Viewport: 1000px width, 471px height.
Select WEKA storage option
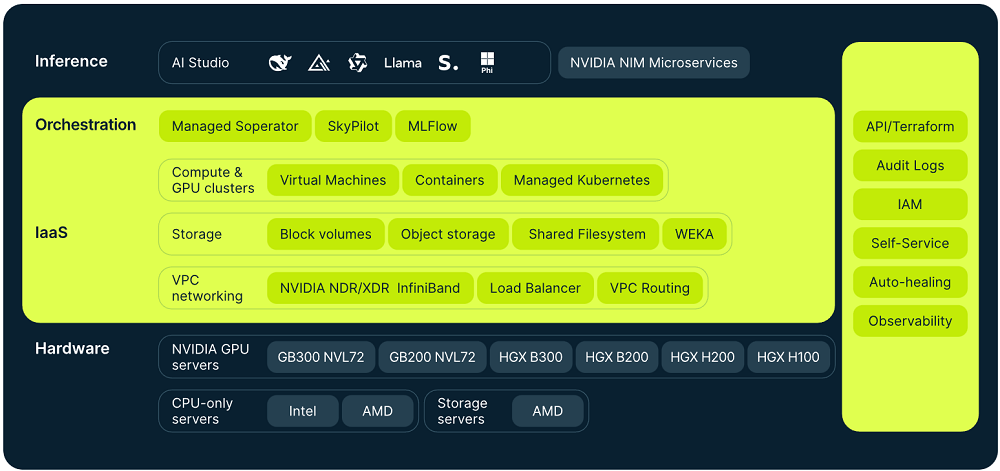click(x=694, y=234)
